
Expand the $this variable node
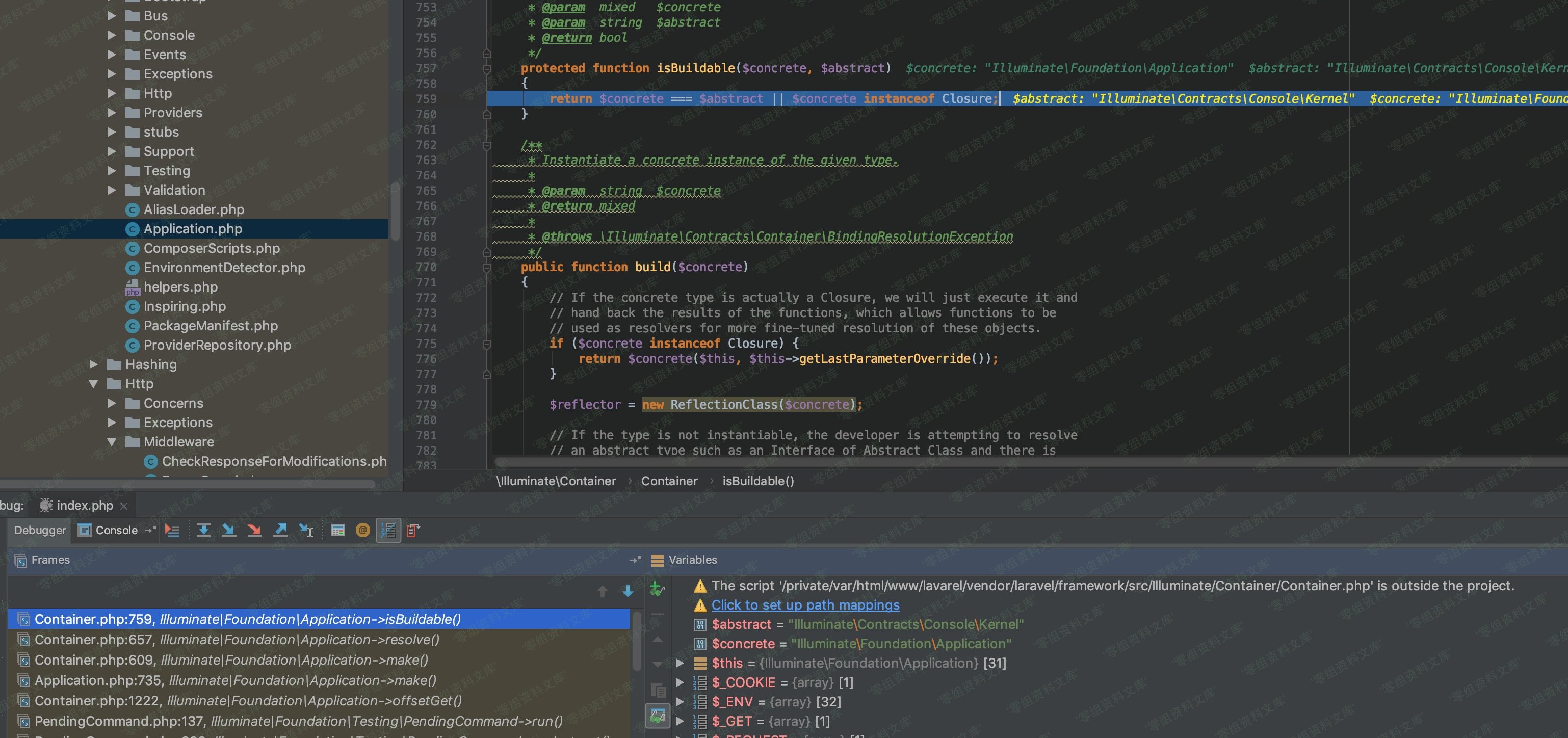tap(680, 663)
